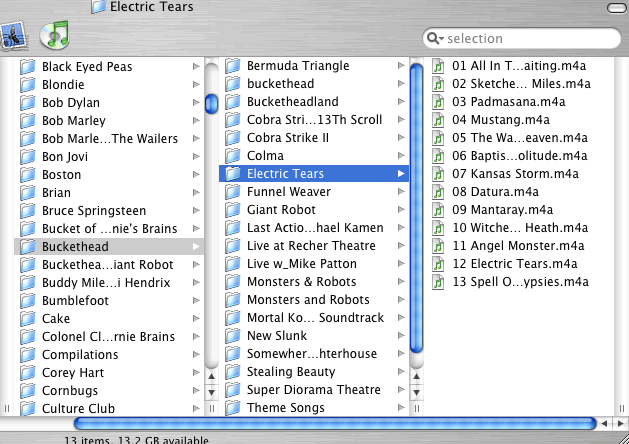The width and height of the screenshot is (629, 444).
Task: Click the Black Eyed Peas folder icon
Action: pyautogui.click(x=28, y=67)
